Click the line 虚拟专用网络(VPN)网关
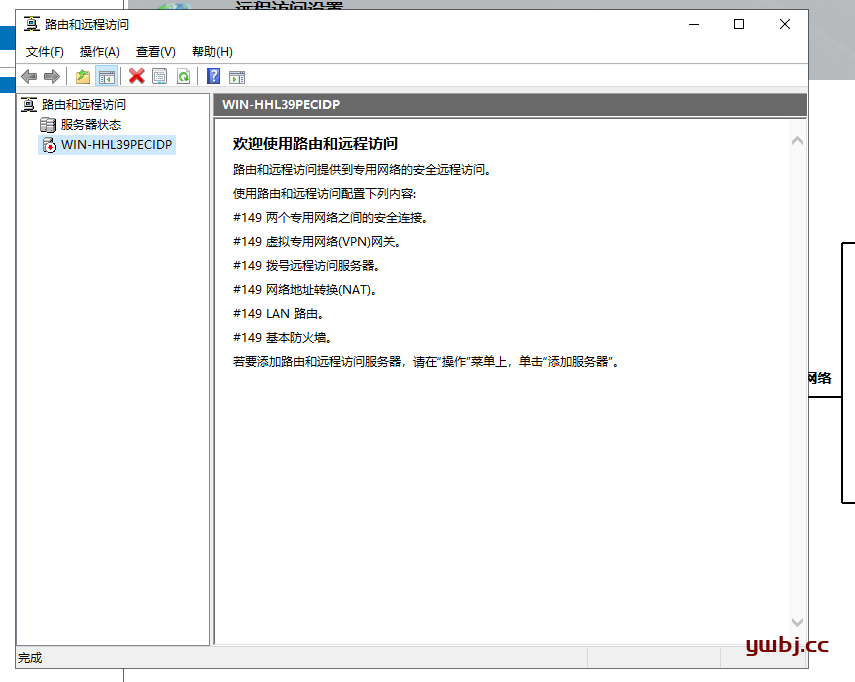The height and width of the screenshot is (682, 855). 317,242
